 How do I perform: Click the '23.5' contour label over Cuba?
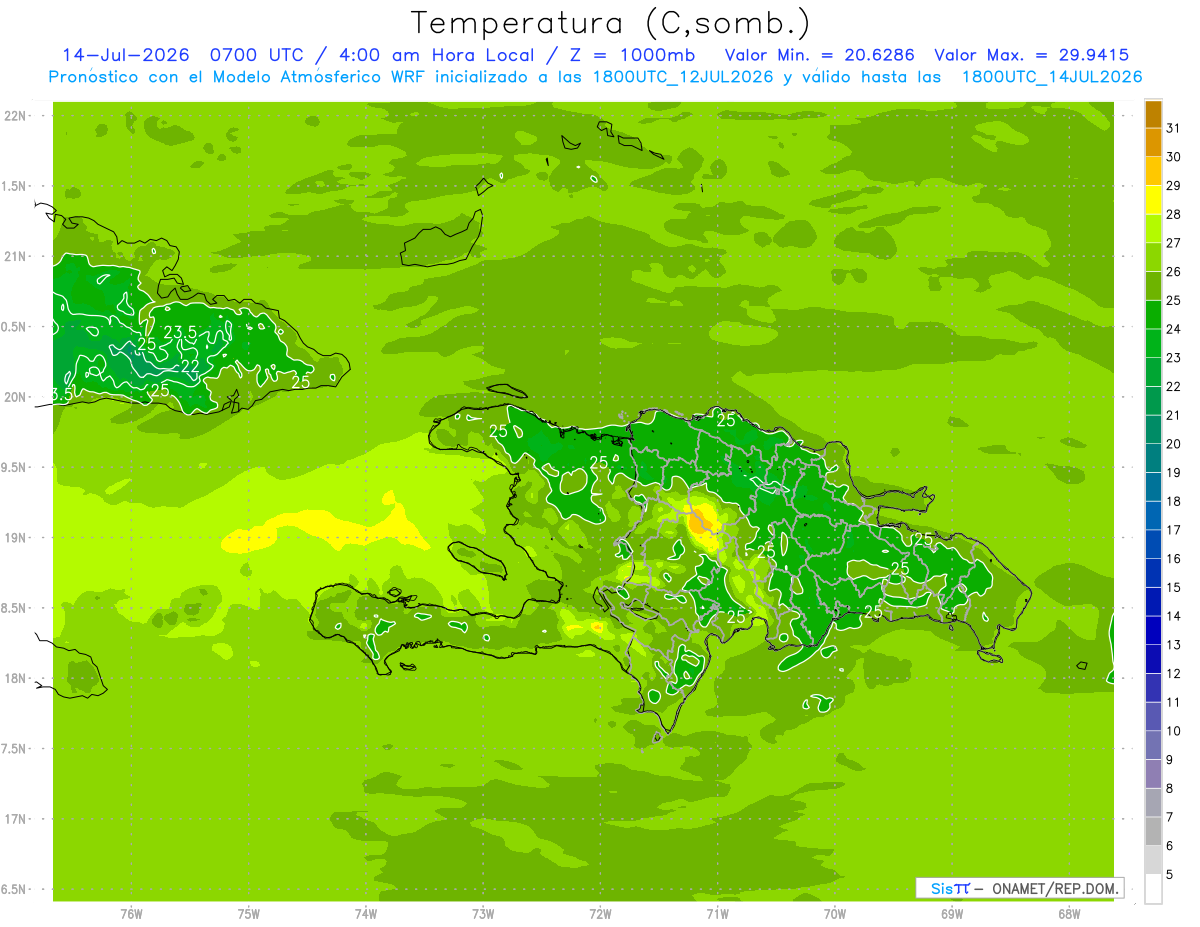point(180,332)
